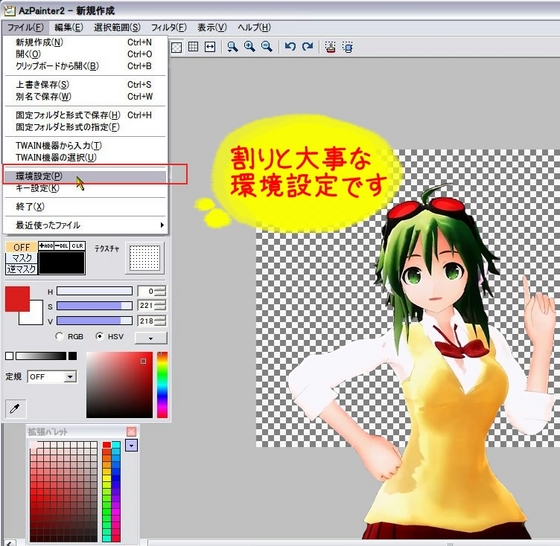Click the redo arrow icon
The height and width of the screenshot is (546, 560).
307,47
